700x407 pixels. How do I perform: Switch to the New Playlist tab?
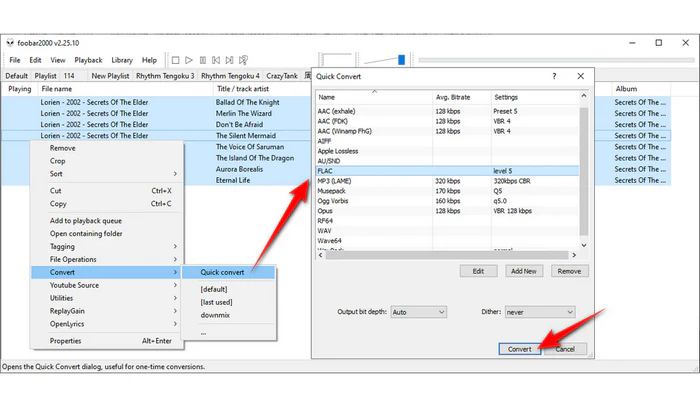tap(110, 76)
